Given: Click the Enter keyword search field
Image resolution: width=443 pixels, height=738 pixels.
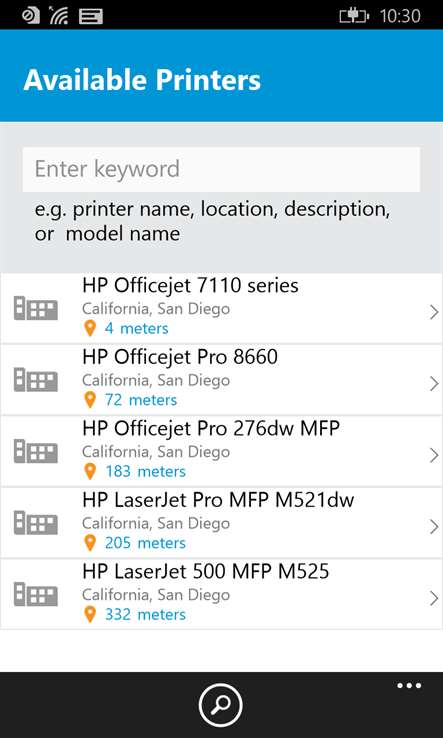Looking at the screenshot, I should pos(221,169).
